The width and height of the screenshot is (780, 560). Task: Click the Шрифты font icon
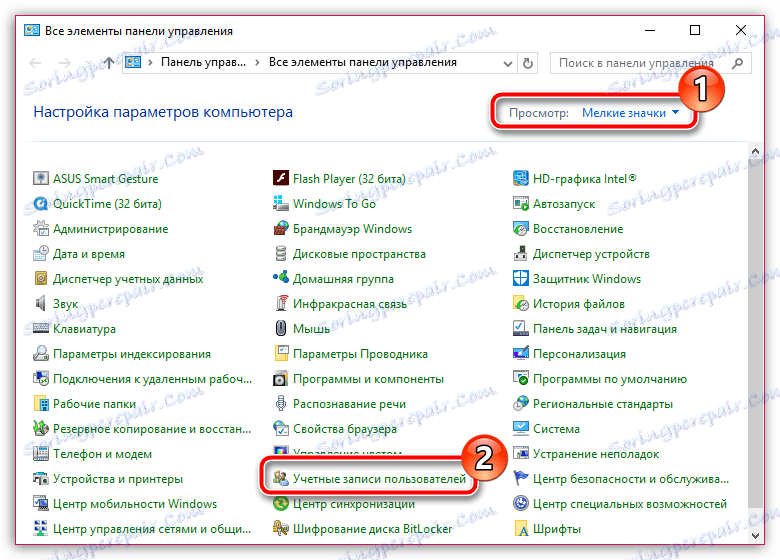[520, 529]
